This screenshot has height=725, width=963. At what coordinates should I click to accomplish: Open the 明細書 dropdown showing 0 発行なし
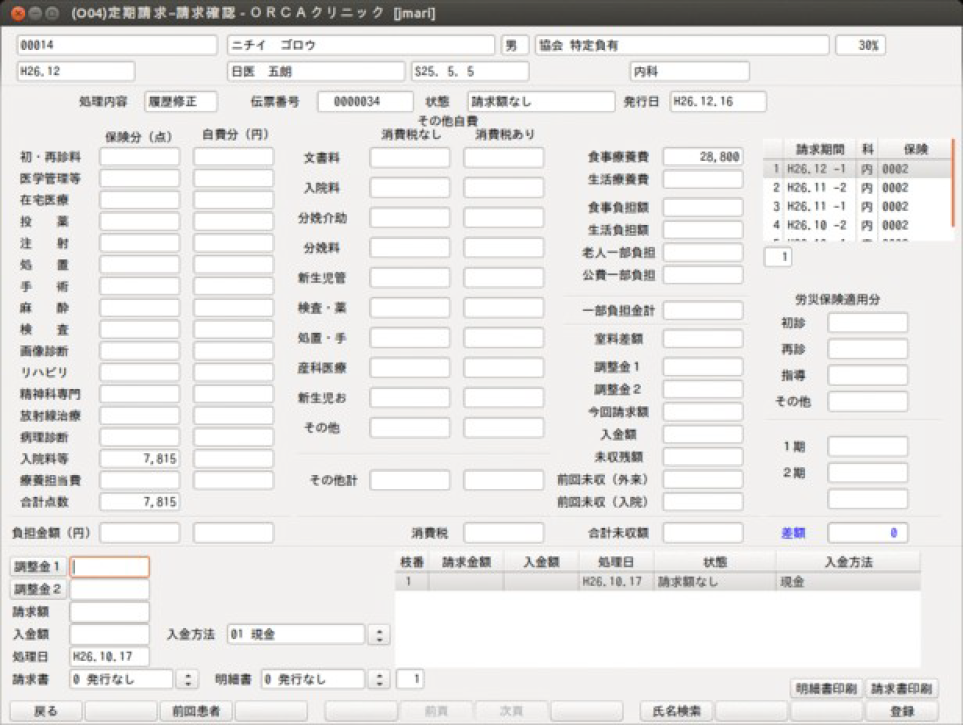379,679
